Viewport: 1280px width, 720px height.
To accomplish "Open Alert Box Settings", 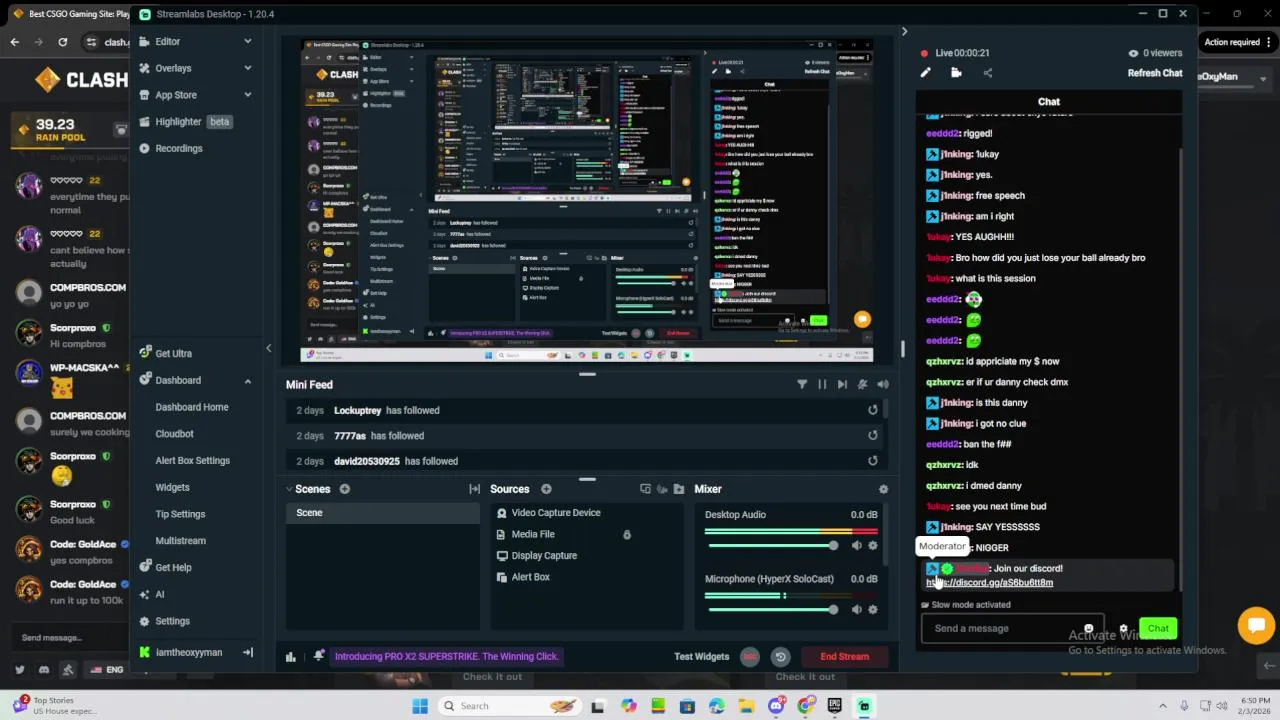I will click(192, 460).
